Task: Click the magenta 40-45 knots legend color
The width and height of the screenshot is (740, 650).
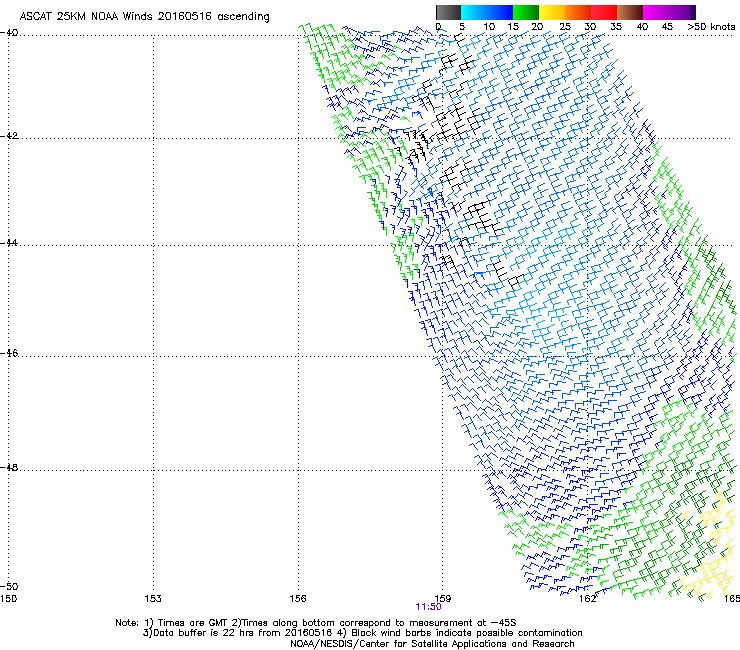Action: pos(656,12)
